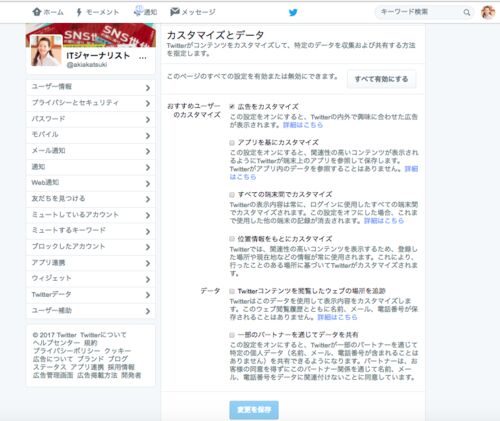
Task: Open ステータス footer link
Action: (49, 367)
